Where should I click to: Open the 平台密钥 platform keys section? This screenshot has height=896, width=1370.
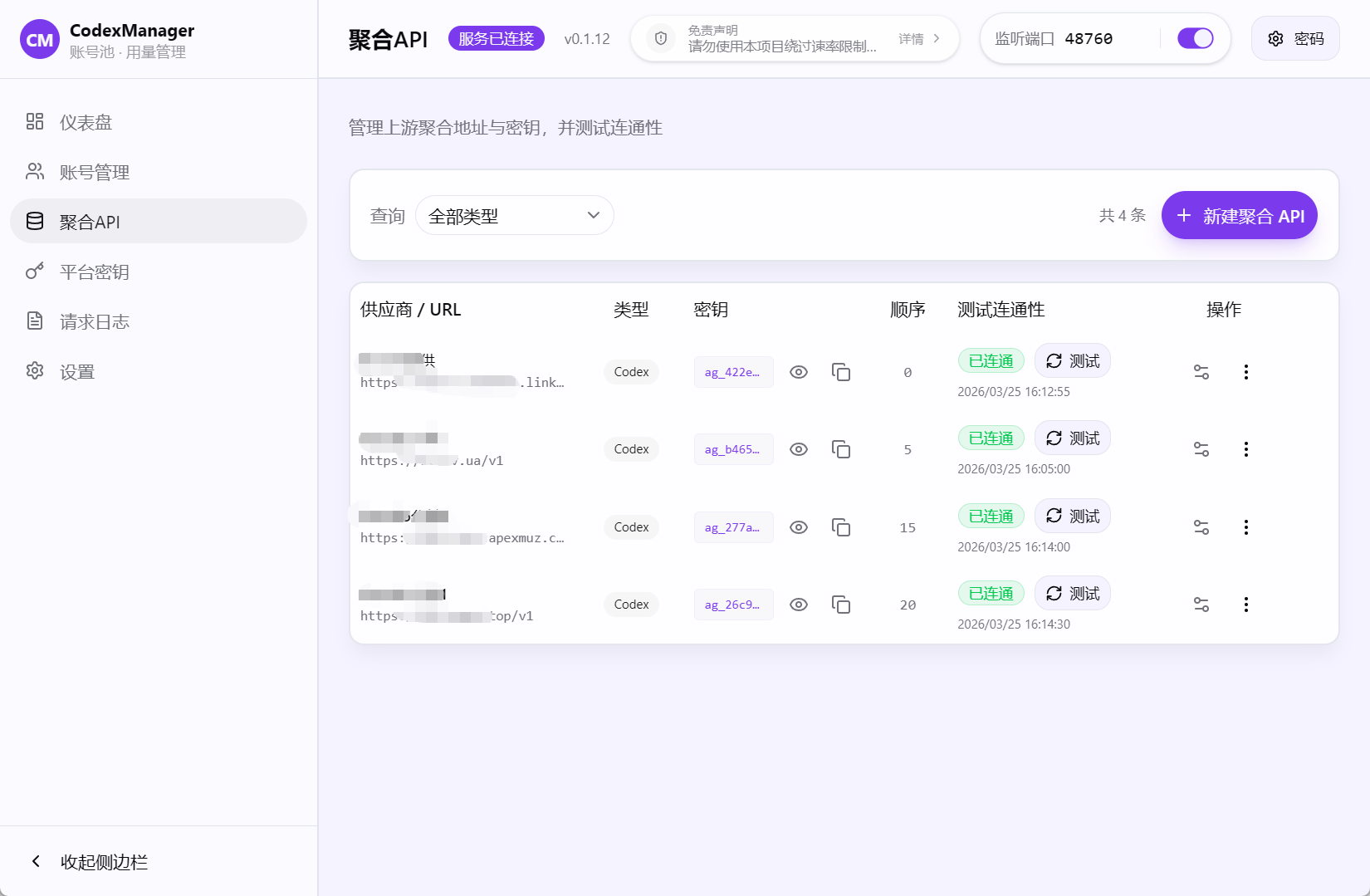click(x=94, y=272)
